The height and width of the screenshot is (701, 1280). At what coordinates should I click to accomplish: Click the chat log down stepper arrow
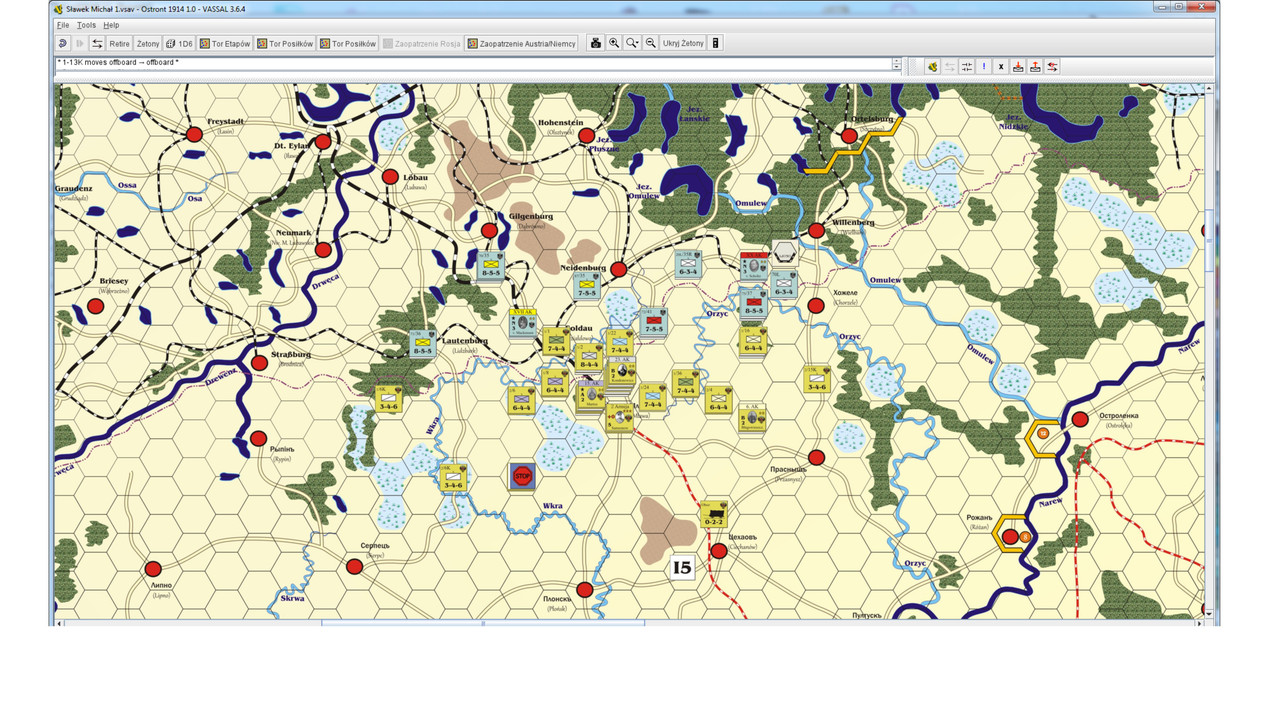[897, 67]
